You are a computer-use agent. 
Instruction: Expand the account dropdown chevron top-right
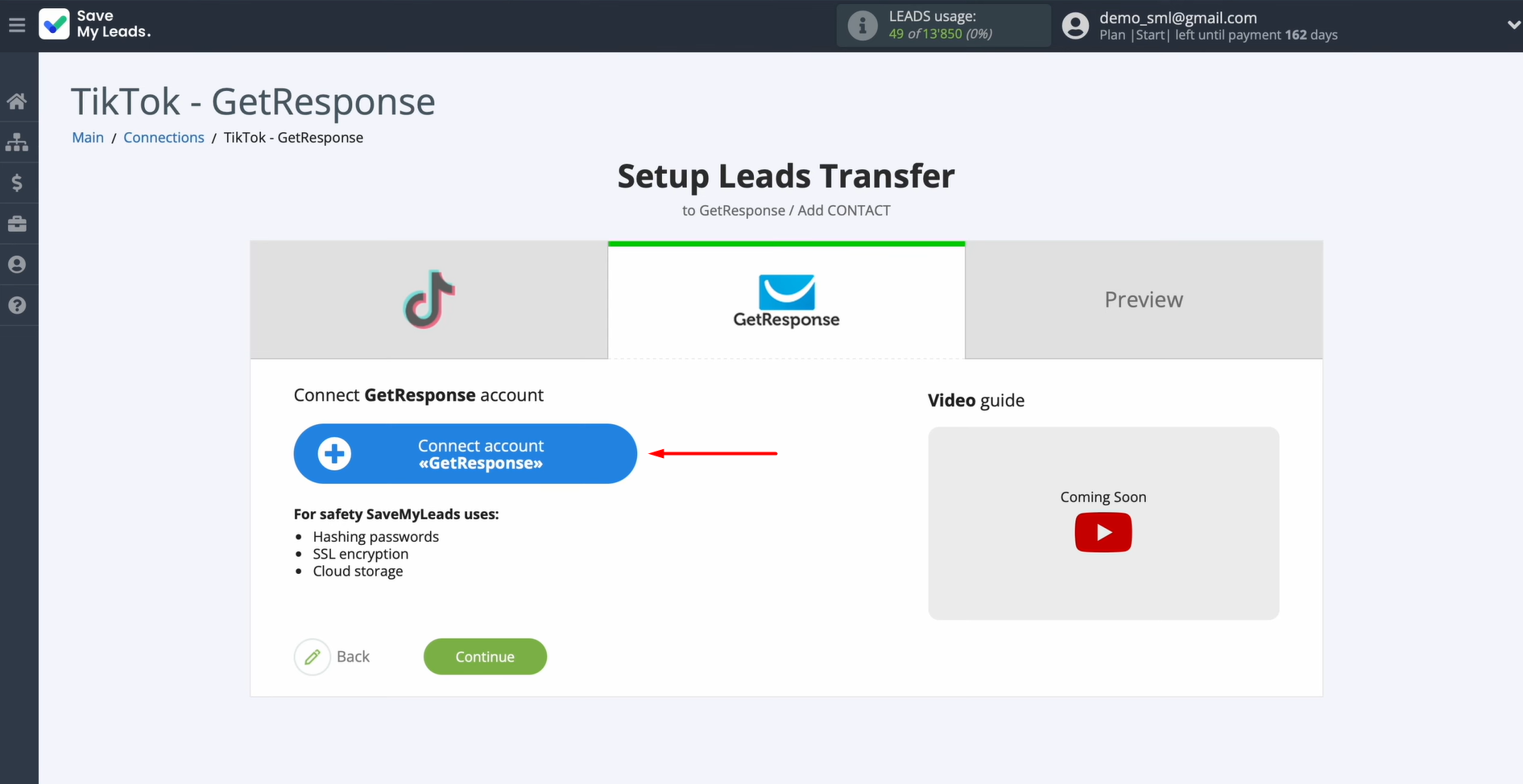click(1513, 25)
